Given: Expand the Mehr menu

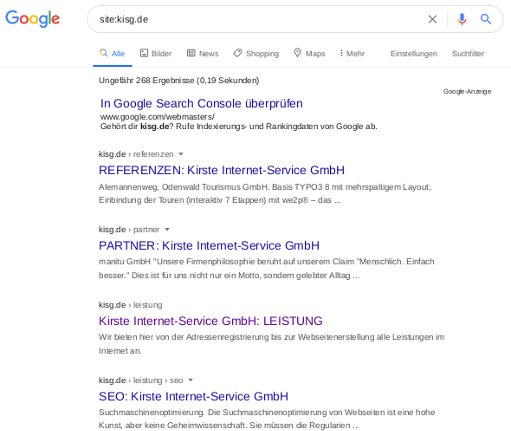Looking at the screenshot, I should 352,53.
